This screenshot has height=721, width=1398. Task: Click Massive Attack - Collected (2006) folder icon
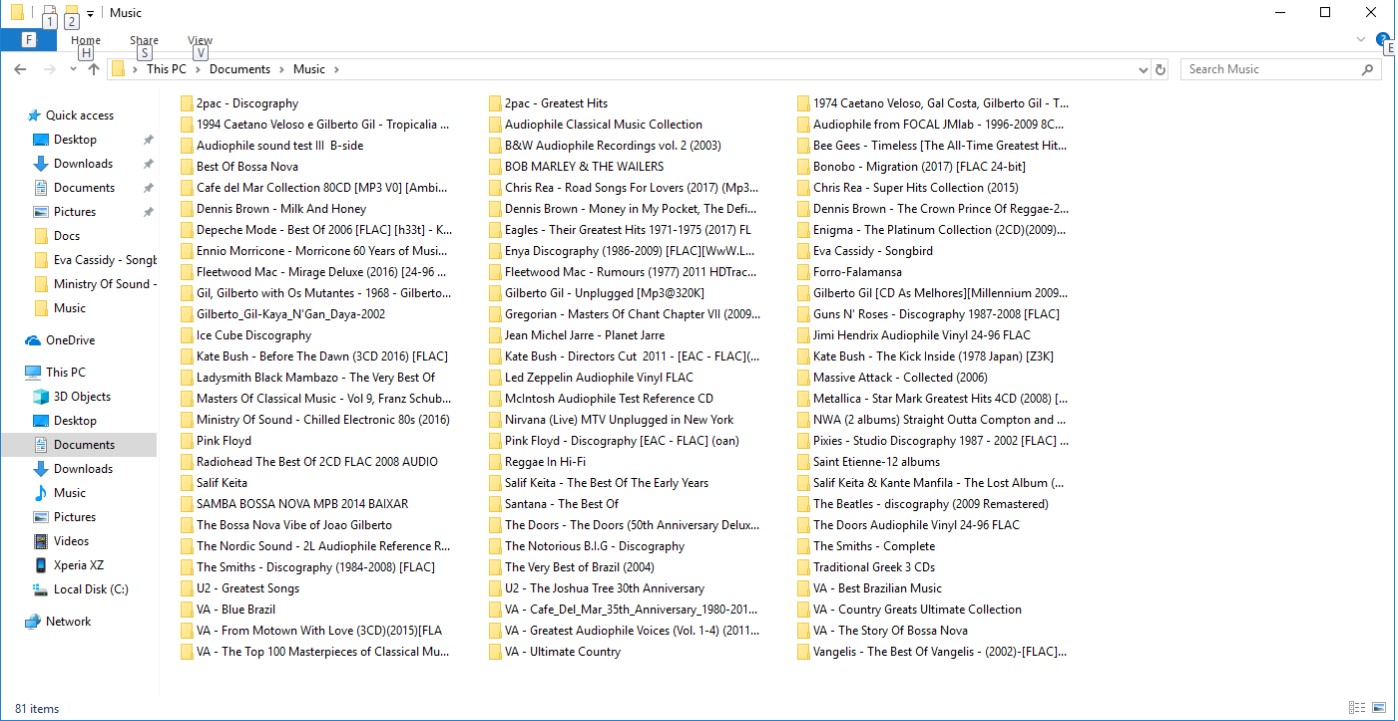pyautogui.click(x=803, y=377)
